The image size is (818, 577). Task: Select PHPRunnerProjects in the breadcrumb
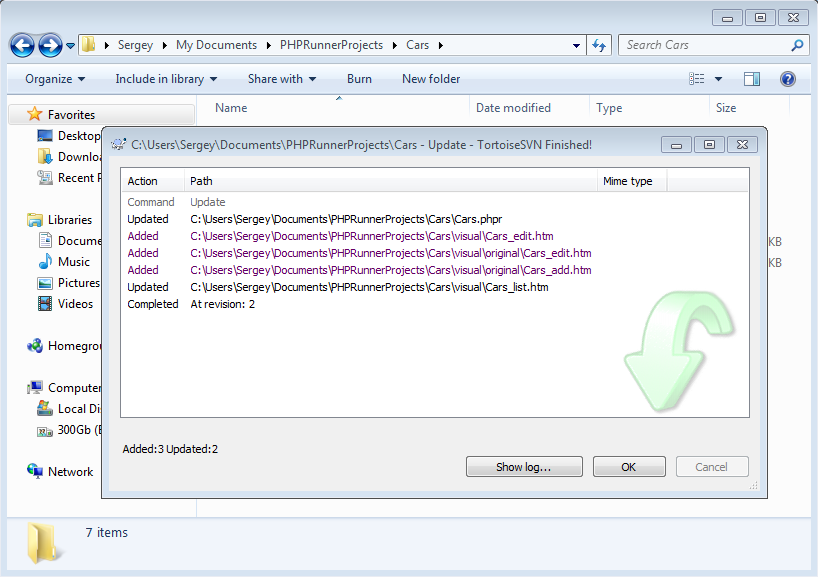[x=331, y=45]
